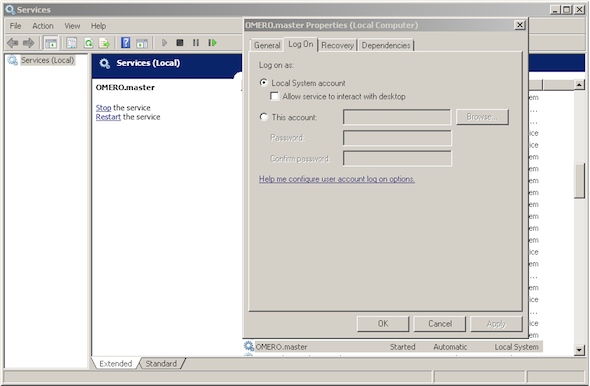The height and width of the screenshot is (386, 590).
Task: Click the Password field
Action: (397, 138)
